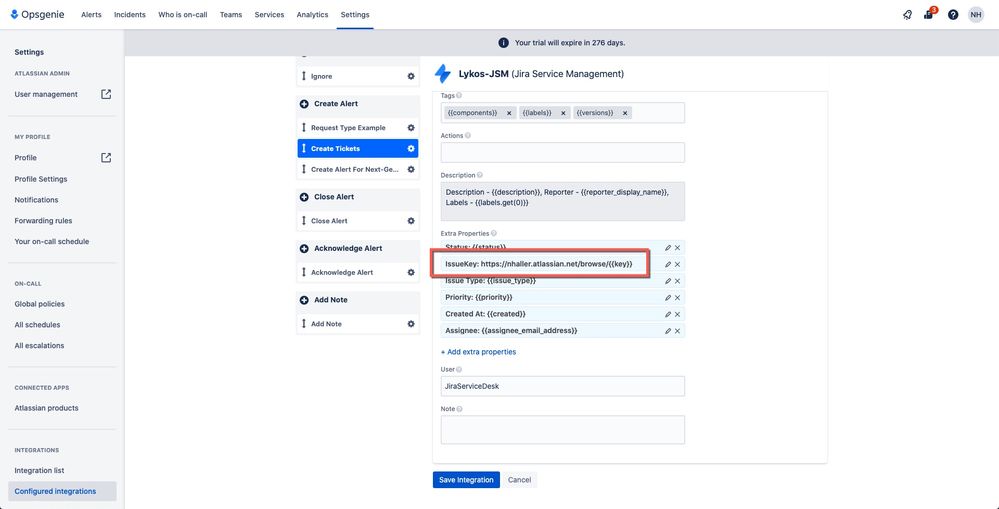This screenshot has width=999, height=509.
Task: Open Atlassian products in sidebar
Action: pos(47,408)
